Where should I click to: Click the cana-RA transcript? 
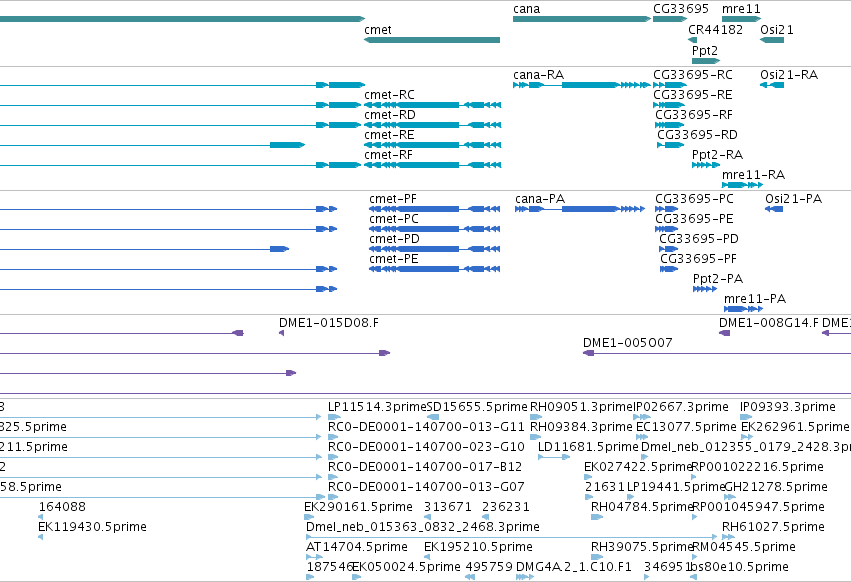(582, 85)
